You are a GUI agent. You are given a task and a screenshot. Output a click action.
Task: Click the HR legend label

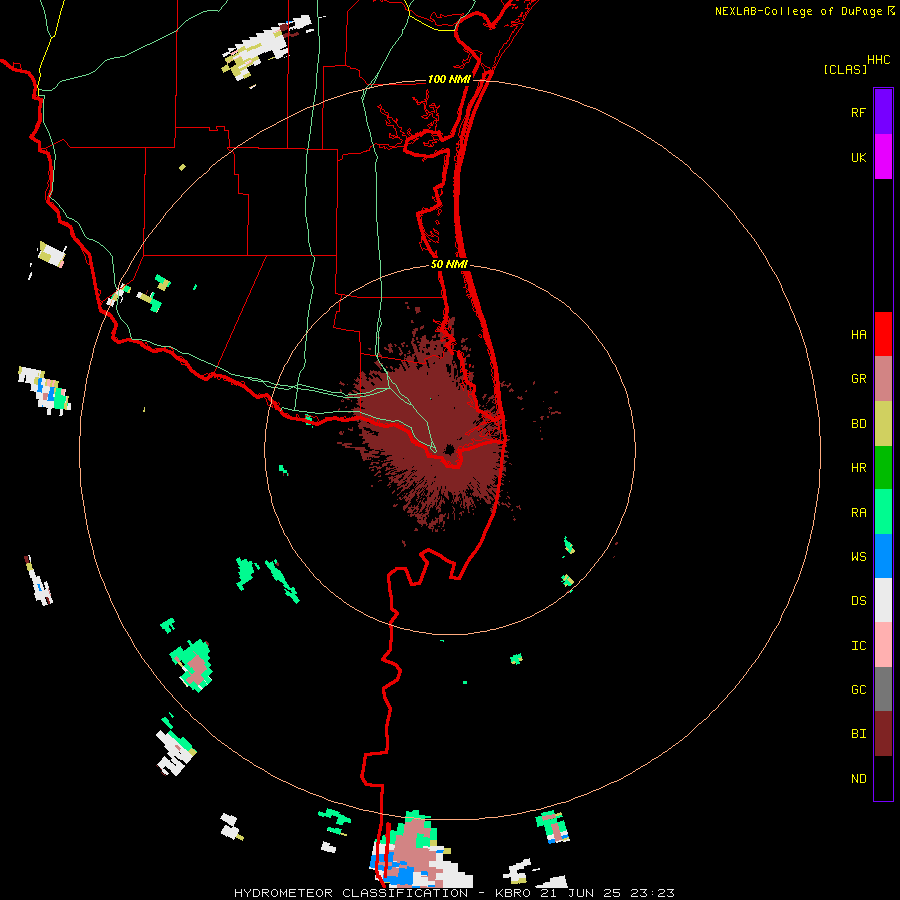pos(858,468)
